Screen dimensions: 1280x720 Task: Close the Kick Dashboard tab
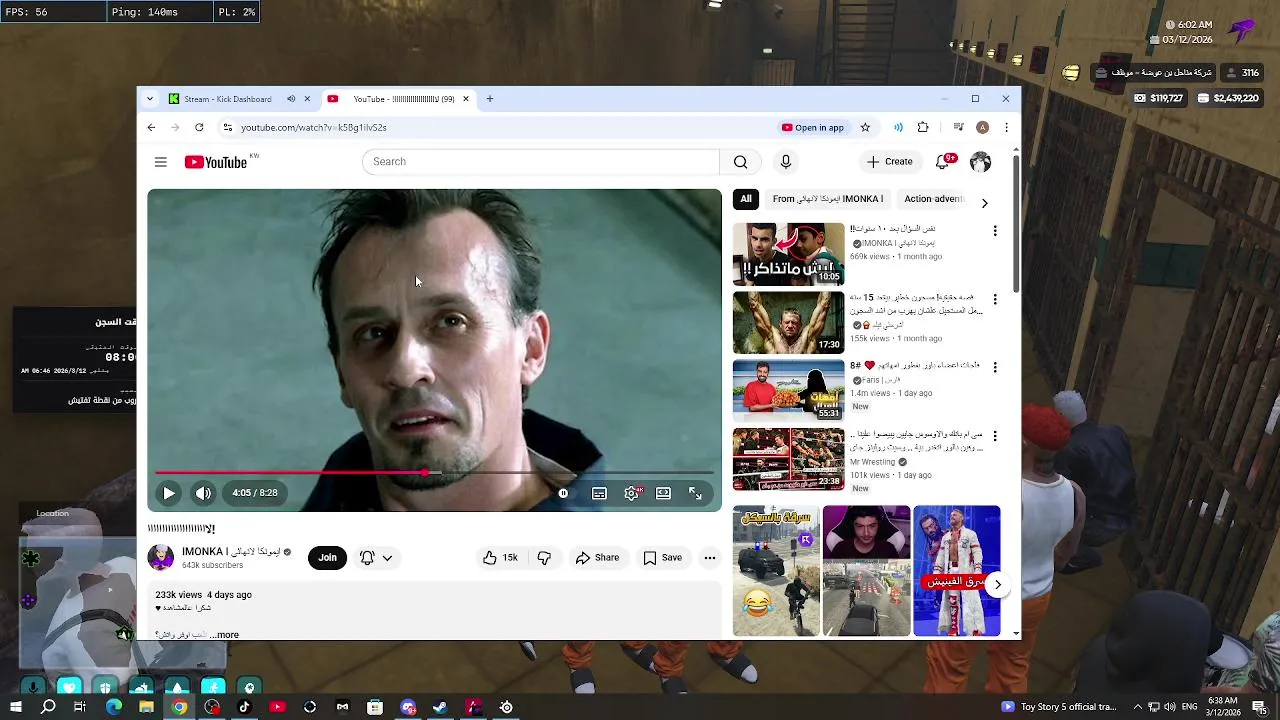click(307, 99)
